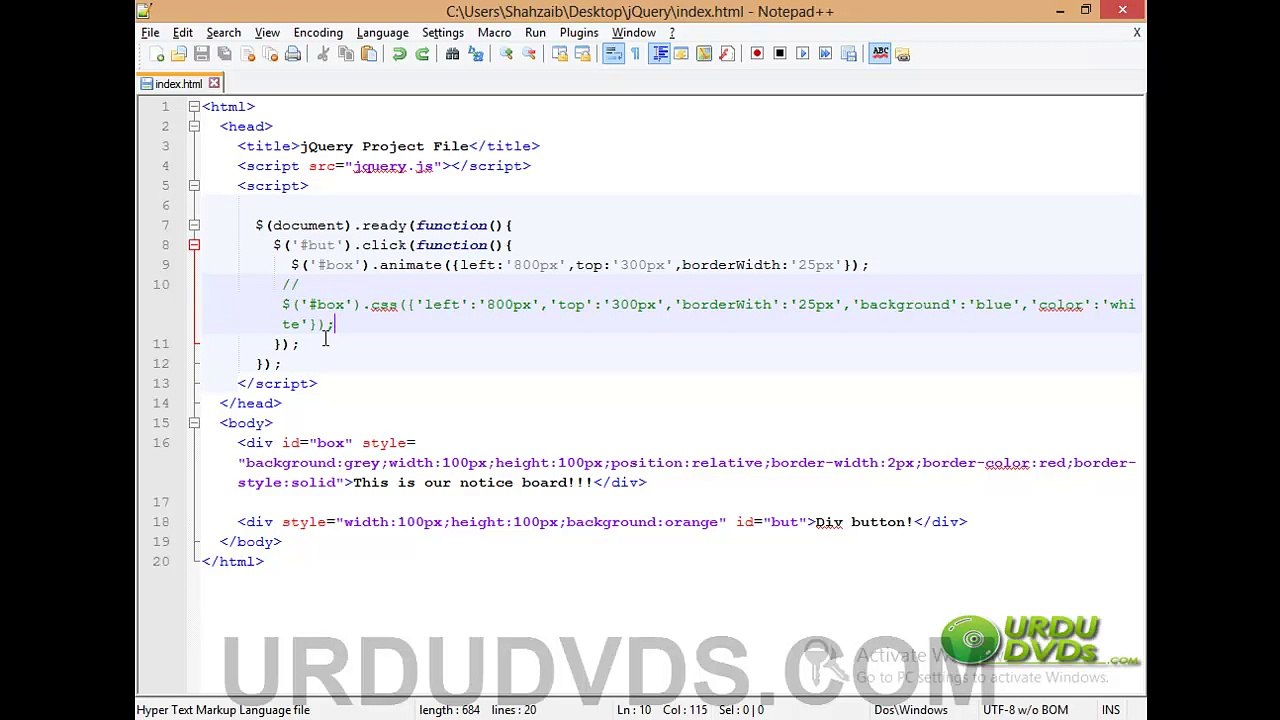Create a new file with the New icon
The height and width of the screenshot is (720, 1280).
tap(157, 54)
